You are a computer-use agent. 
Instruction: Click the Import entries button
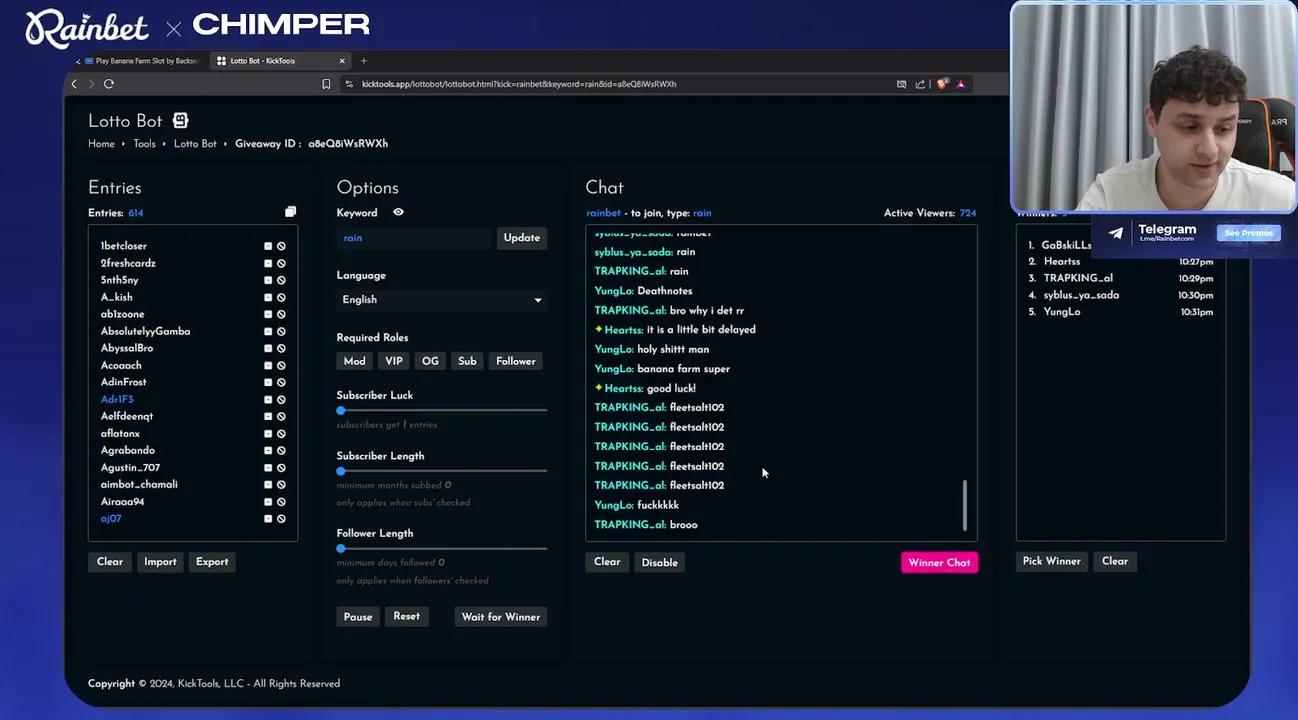pyautogui.click(x=160, y=562)
